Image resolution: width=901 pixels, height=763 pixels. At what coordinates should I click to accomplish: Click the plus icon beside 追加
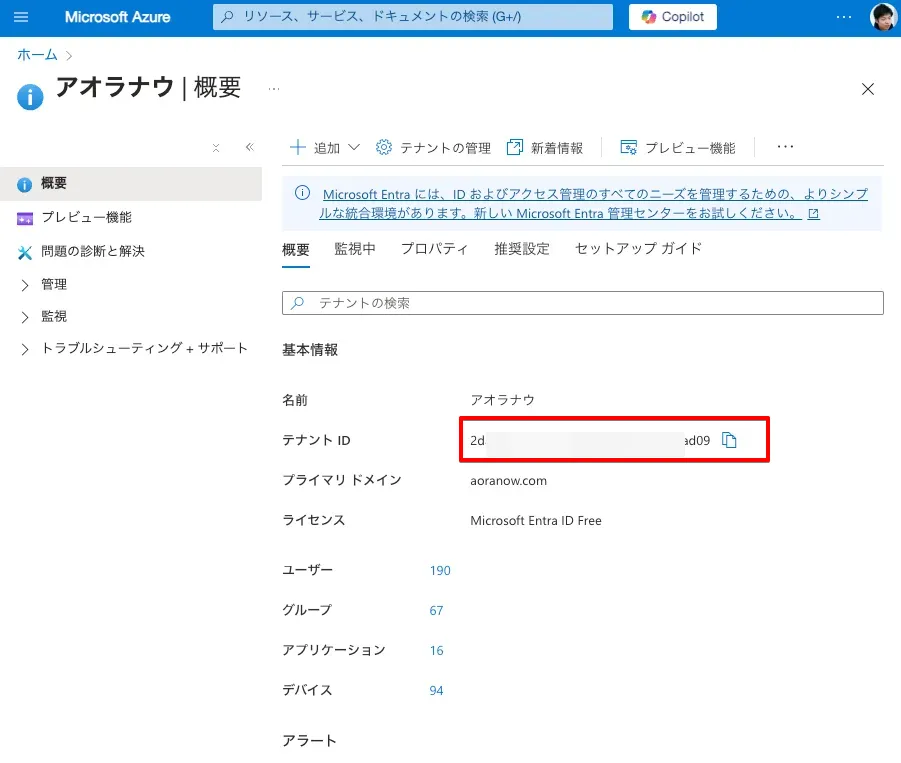pyautogui.click(x=298, y=147)
